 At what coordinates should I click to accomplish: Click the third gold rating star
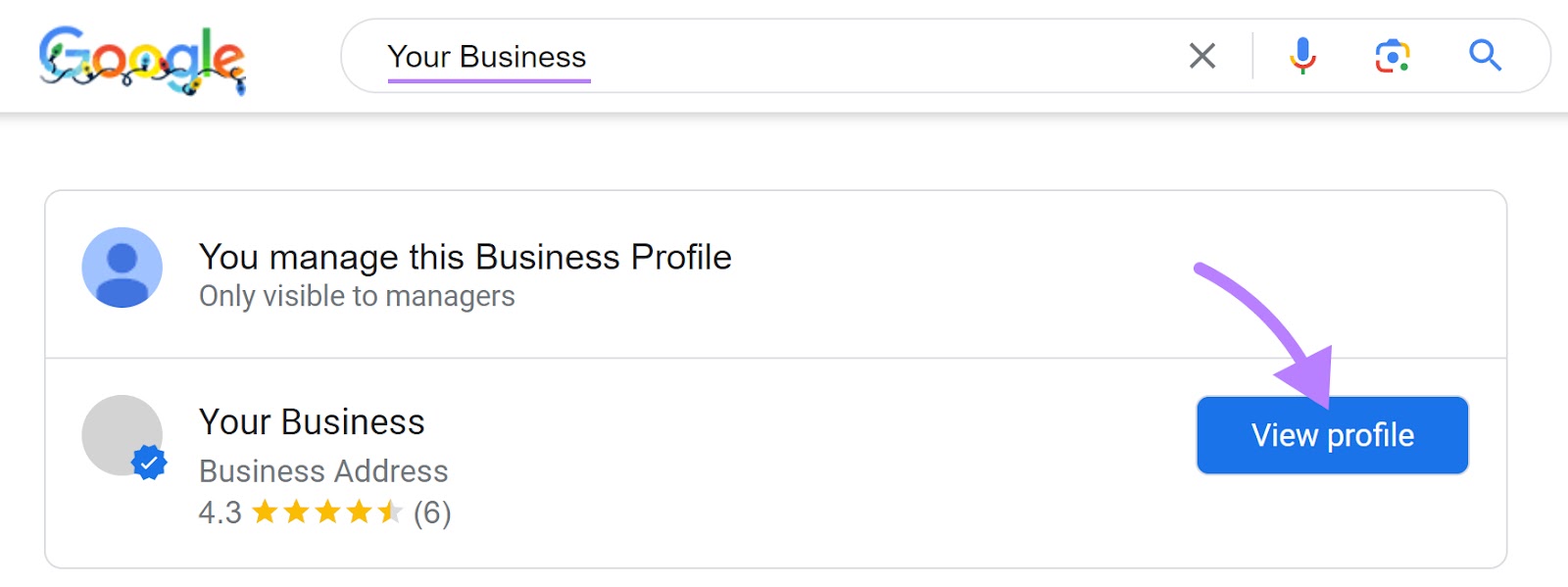(326, 511)
